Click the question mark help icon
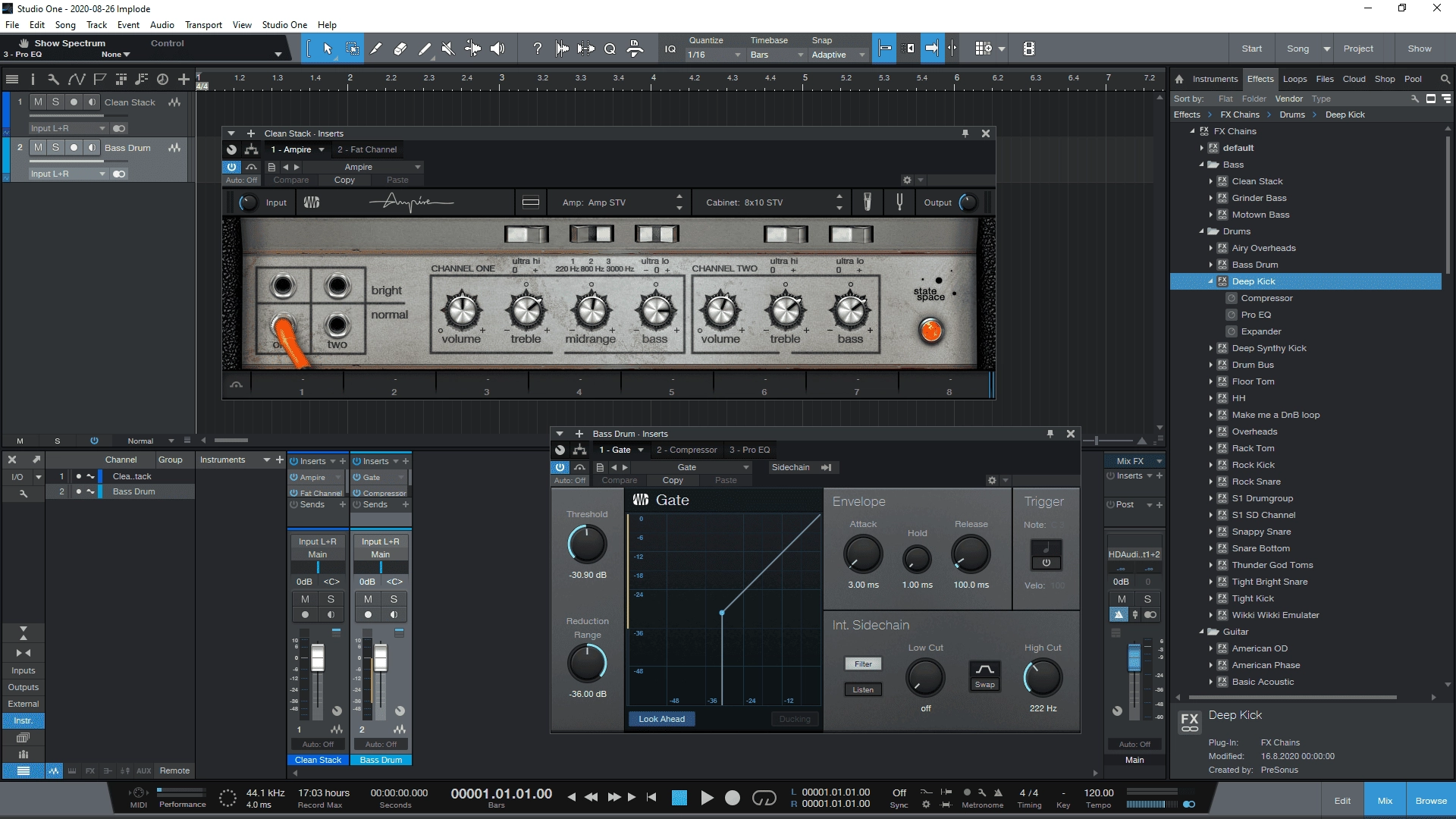 click(x=538, y=49)
